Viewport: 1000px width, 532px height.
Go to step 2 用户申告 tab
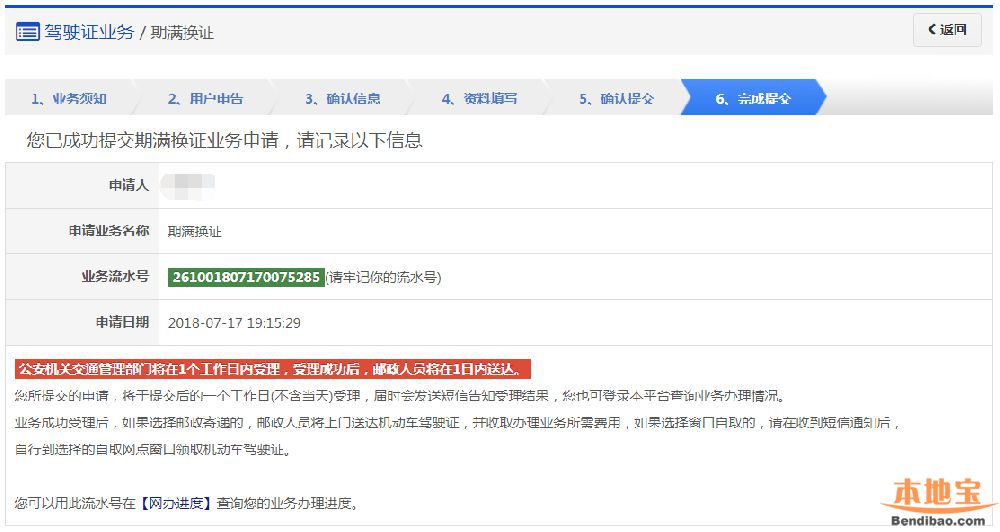(205, 99)
